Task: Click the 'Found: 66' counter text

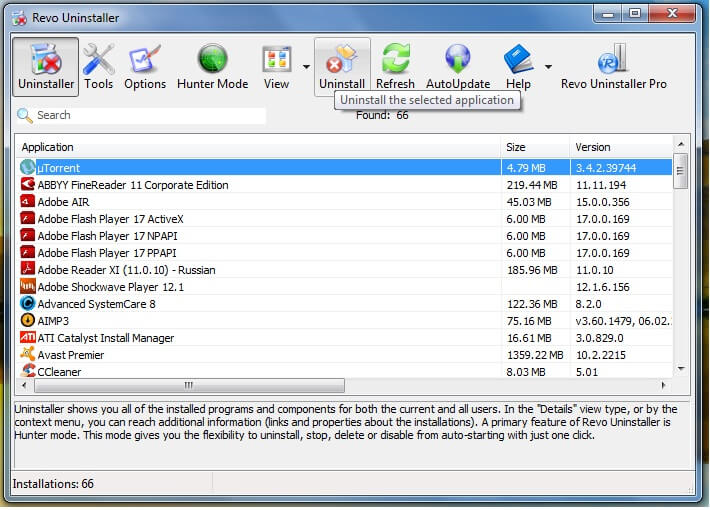Action: coord(382,115)
